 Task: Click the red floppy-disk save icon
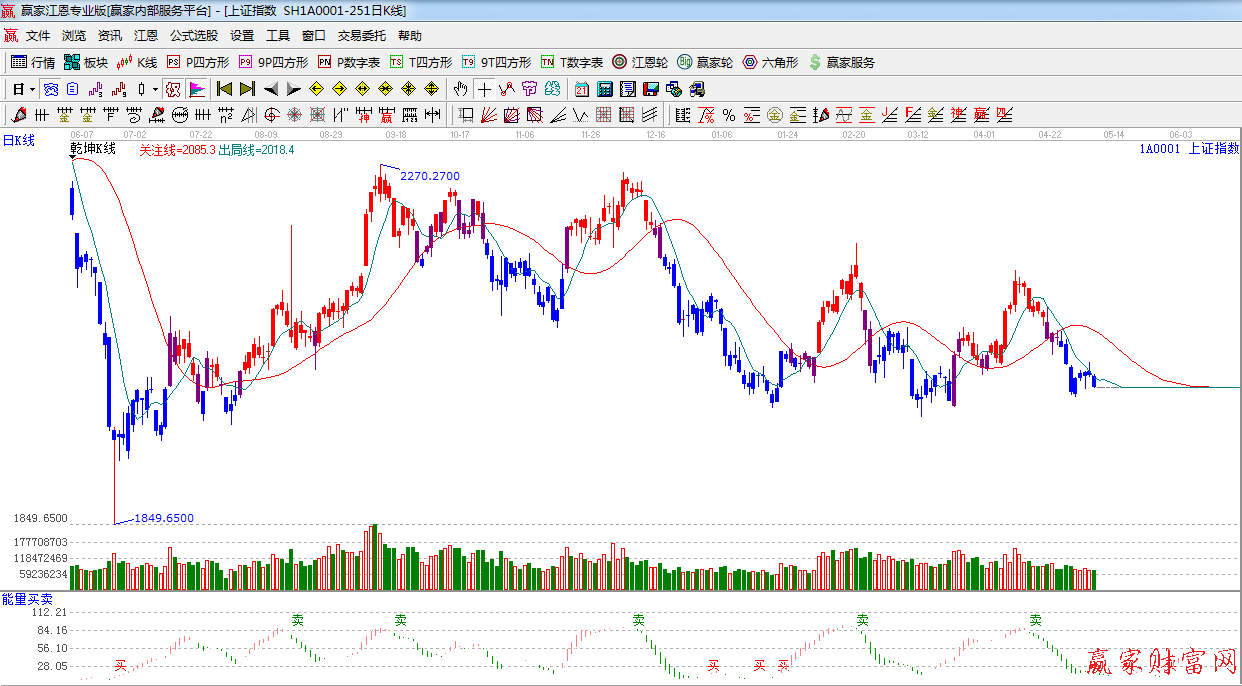649,89
